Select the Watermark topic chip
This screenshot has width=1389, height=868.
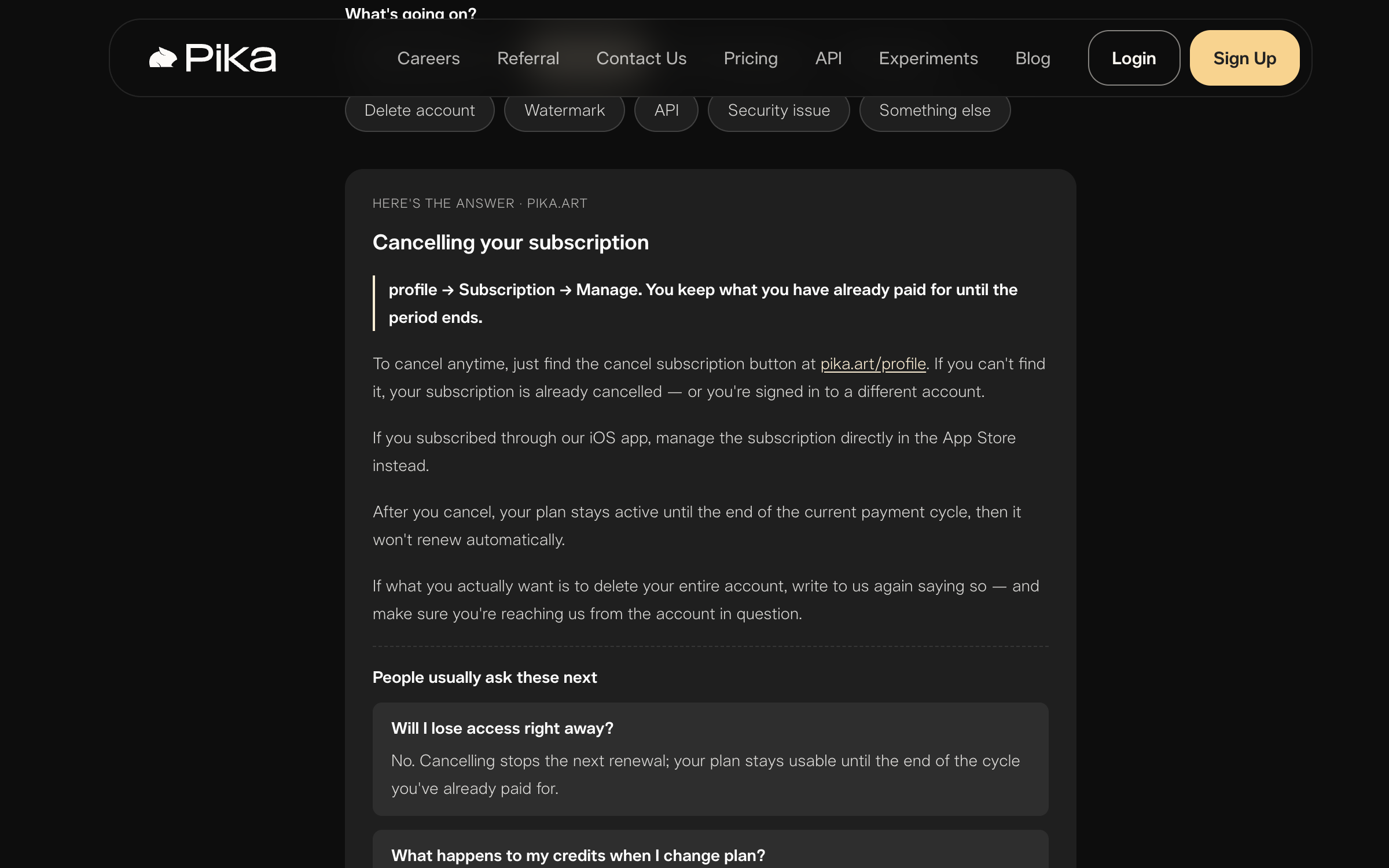coord(564,110)
